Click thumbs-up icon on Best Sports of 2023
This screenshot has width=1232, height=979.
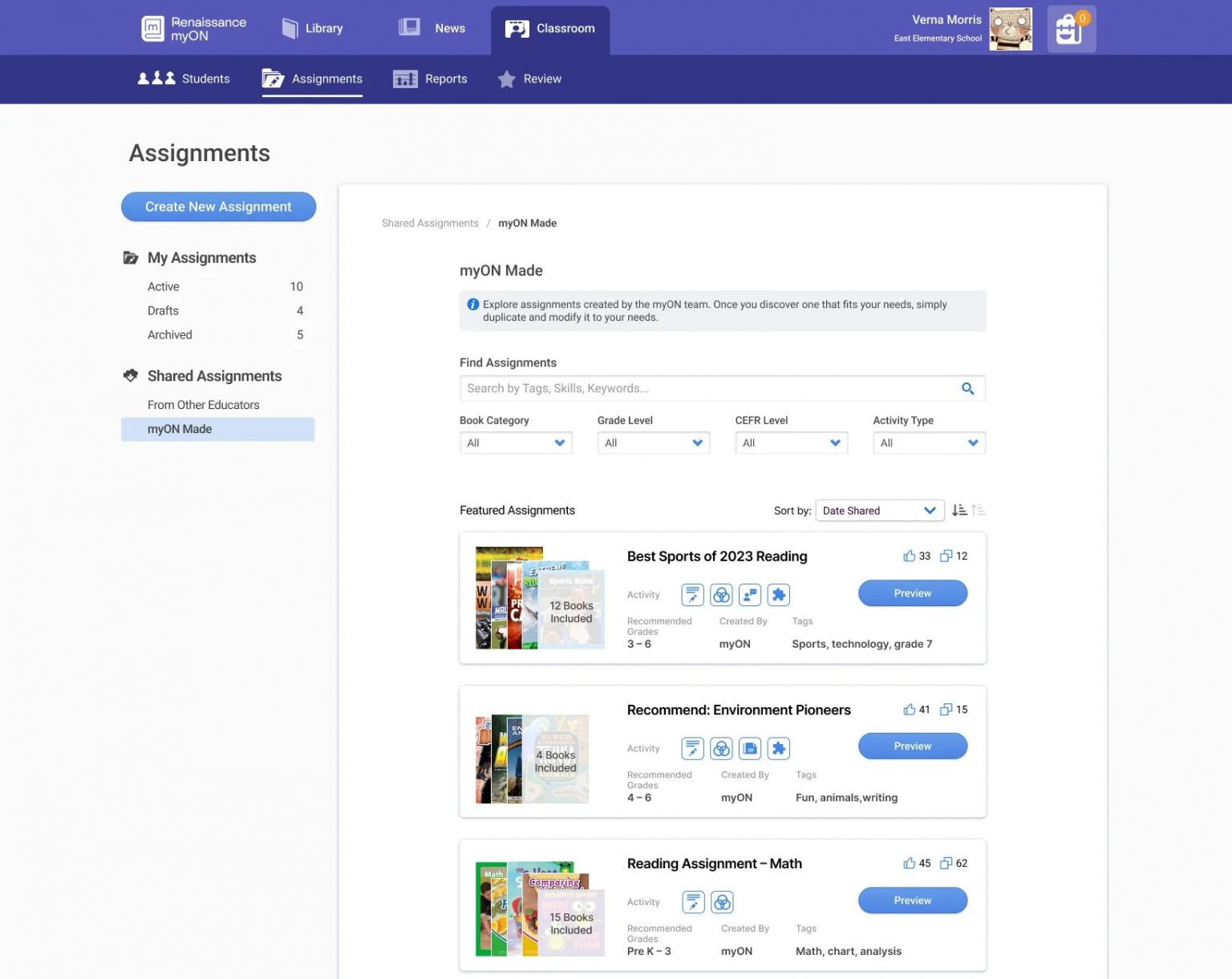909,556
